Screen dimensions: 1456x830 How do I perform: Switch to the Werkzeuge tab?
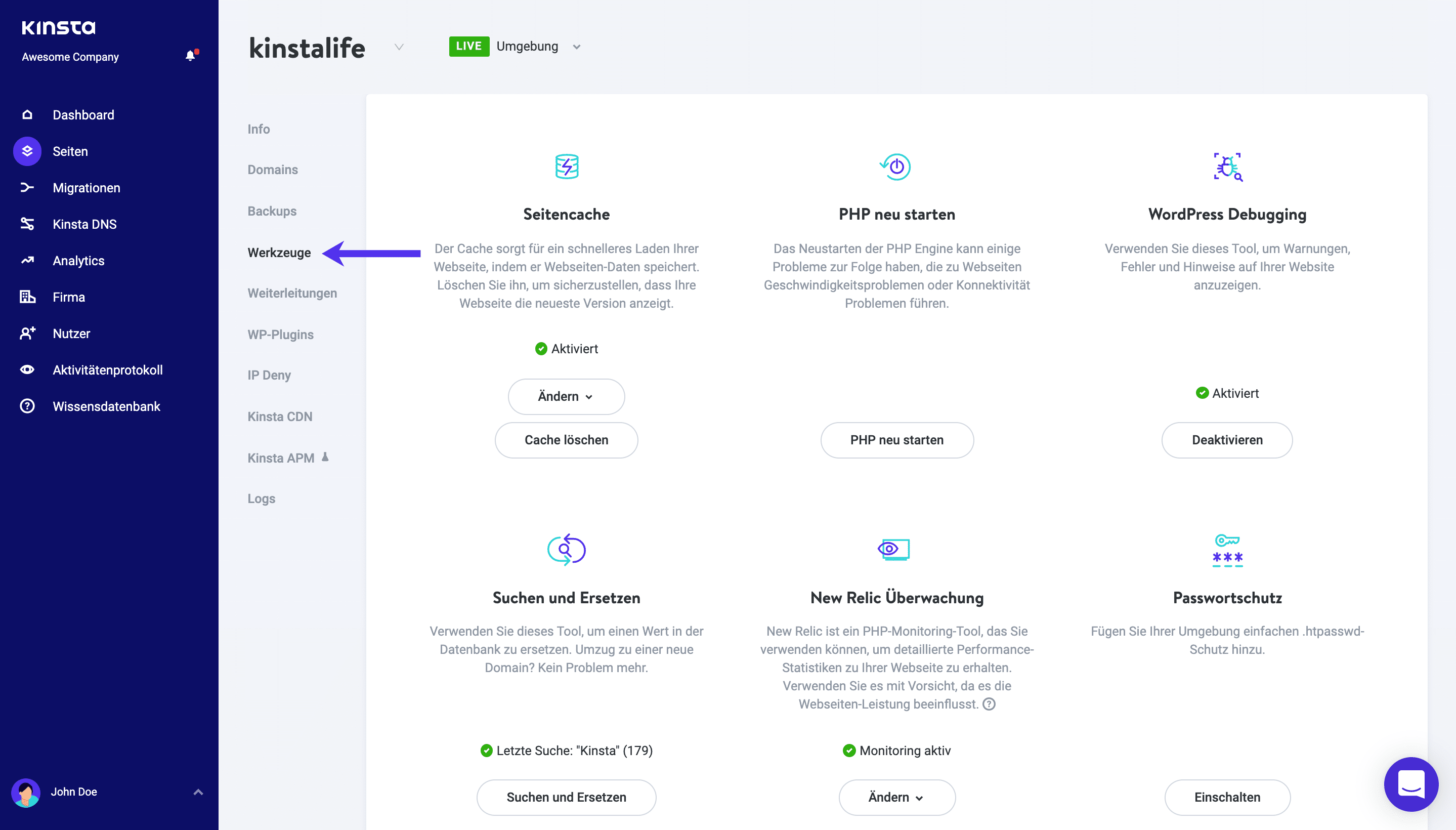(279, 253)
